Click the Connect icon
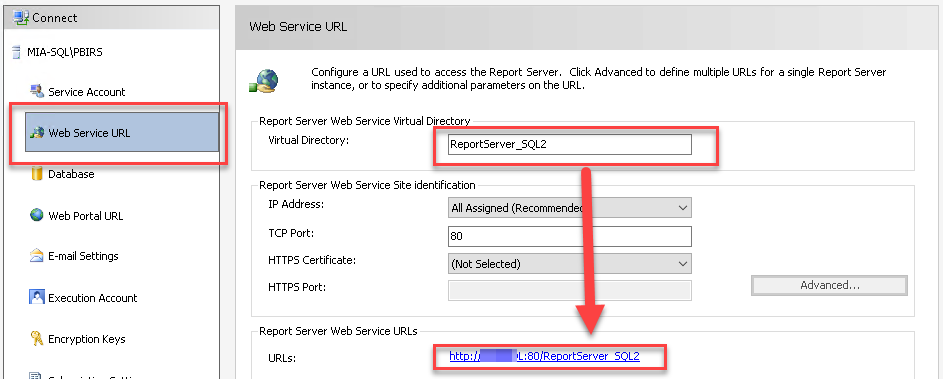Screen dimensions: 943x379 [20, 17]
